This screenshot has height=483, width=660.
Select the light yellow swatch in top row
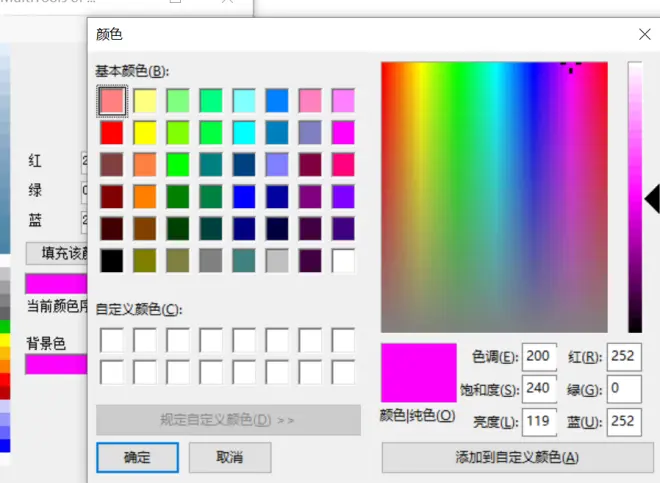click(145, 101)
